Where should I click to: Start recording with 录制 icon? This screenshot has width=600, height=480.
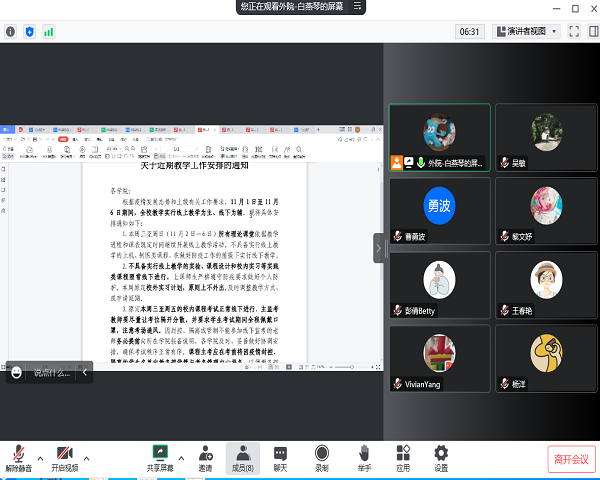[x=322, y=452]
